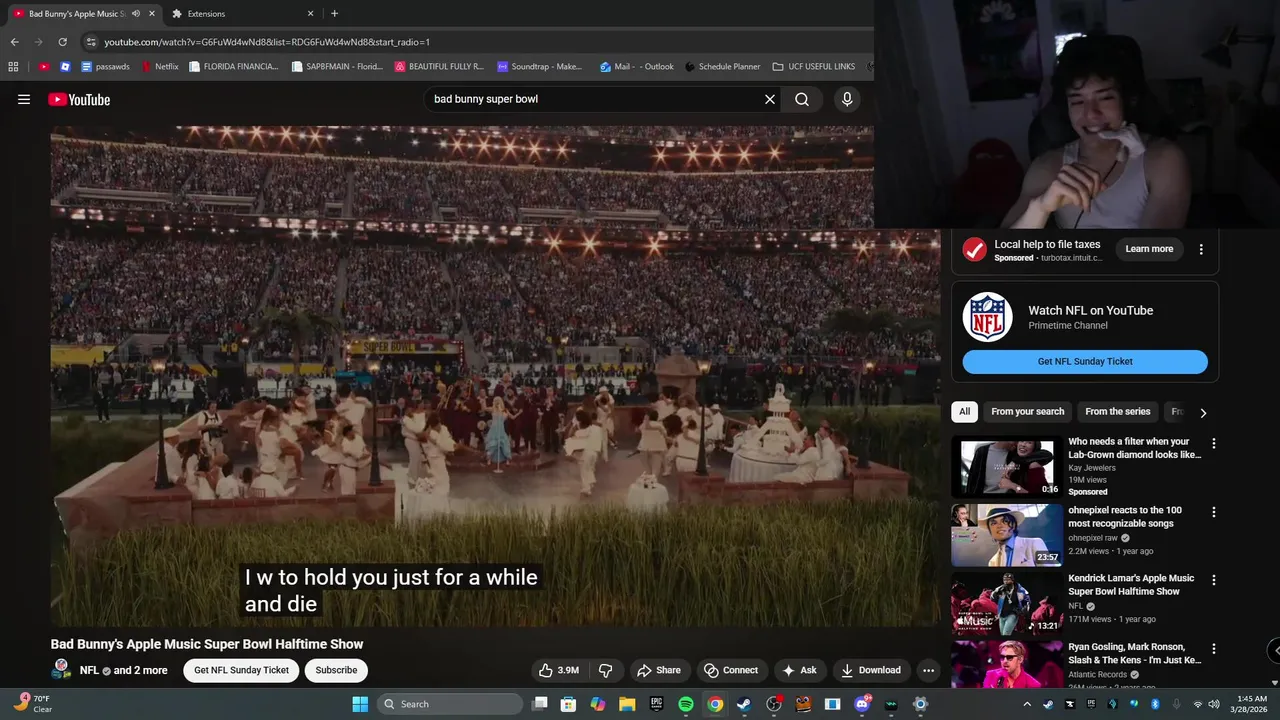Click the NFL logo in primetime card
Image resolution: width=1280 pixels, height=720 pixels.
(987, 317)
